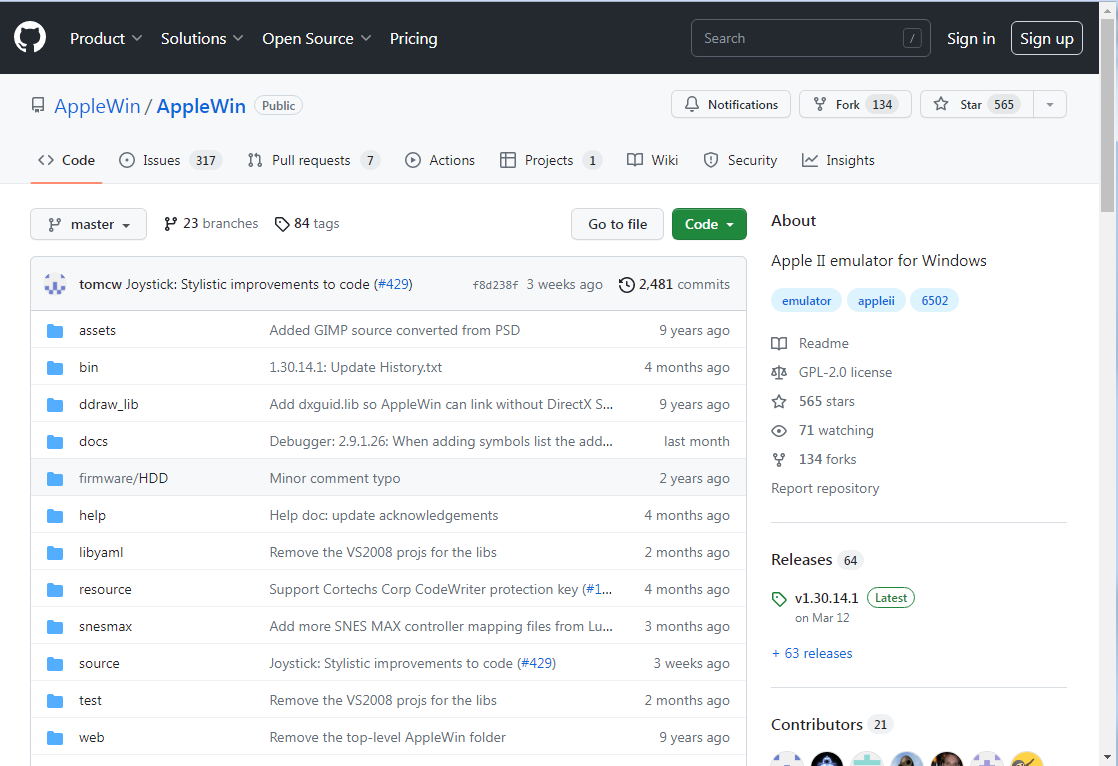Fork the repository
This screenshot has width=1118, height=766.
(x=855, y=104)
